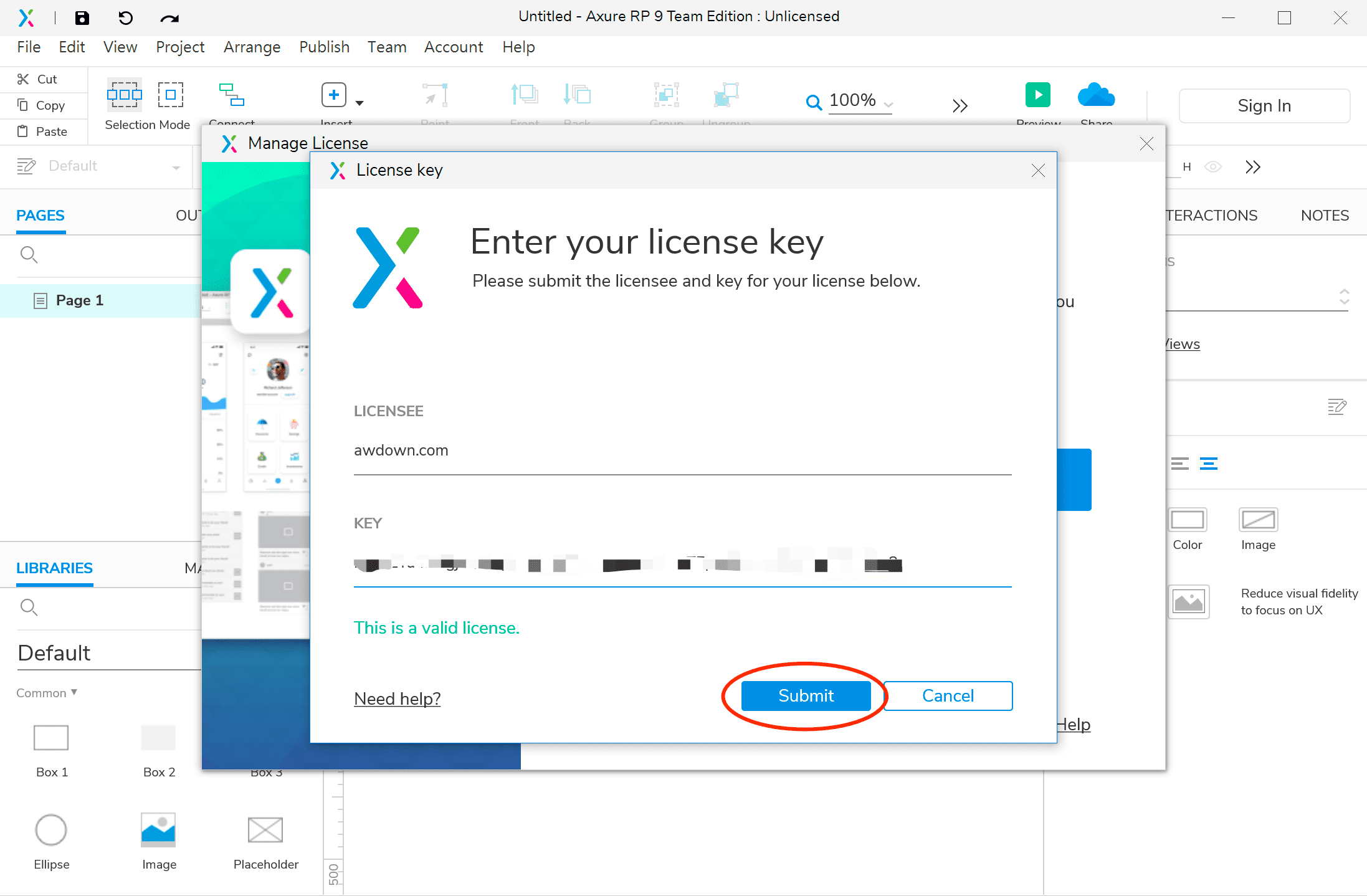Image resolution: width=1367 pixels, height=896 pixels.
Task: Click the Redo arrow icon
Action: pos(169,18)
